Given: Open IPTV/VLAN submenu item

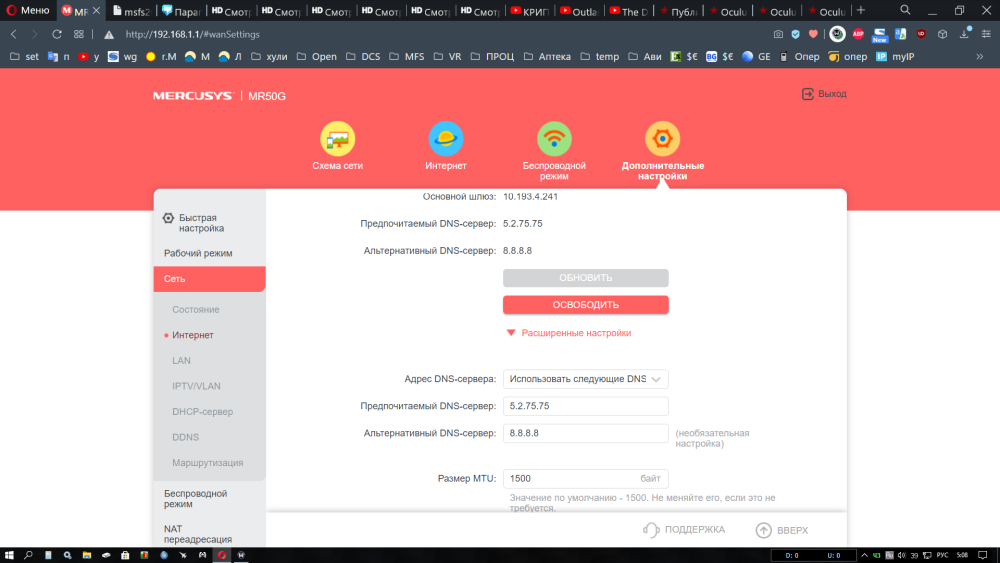Looking at the screenshot, I should (196, 386).
